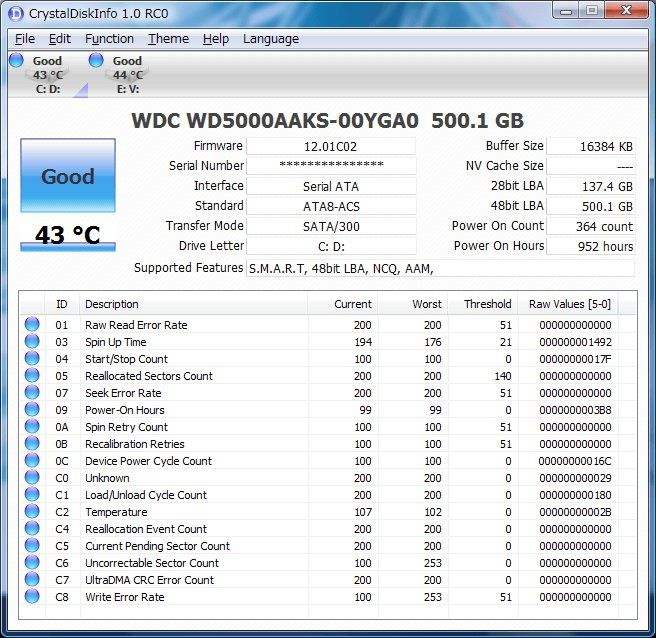Click the ID column header
The height and width of the screenshot is (638, 656).
coord(62,304)
